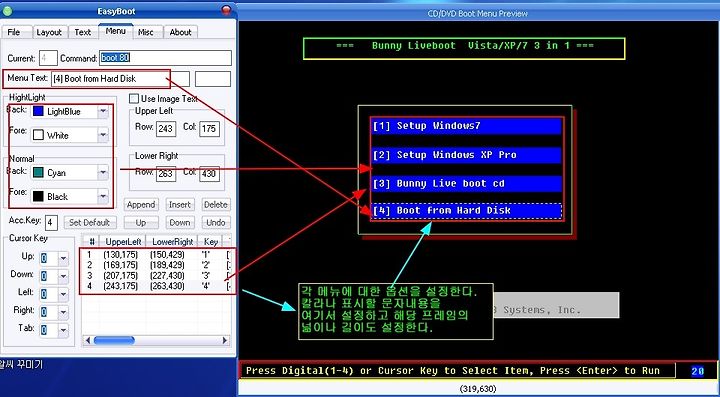Click the Insert button
The height and width of the screenshot is (397, 720).
180,205
